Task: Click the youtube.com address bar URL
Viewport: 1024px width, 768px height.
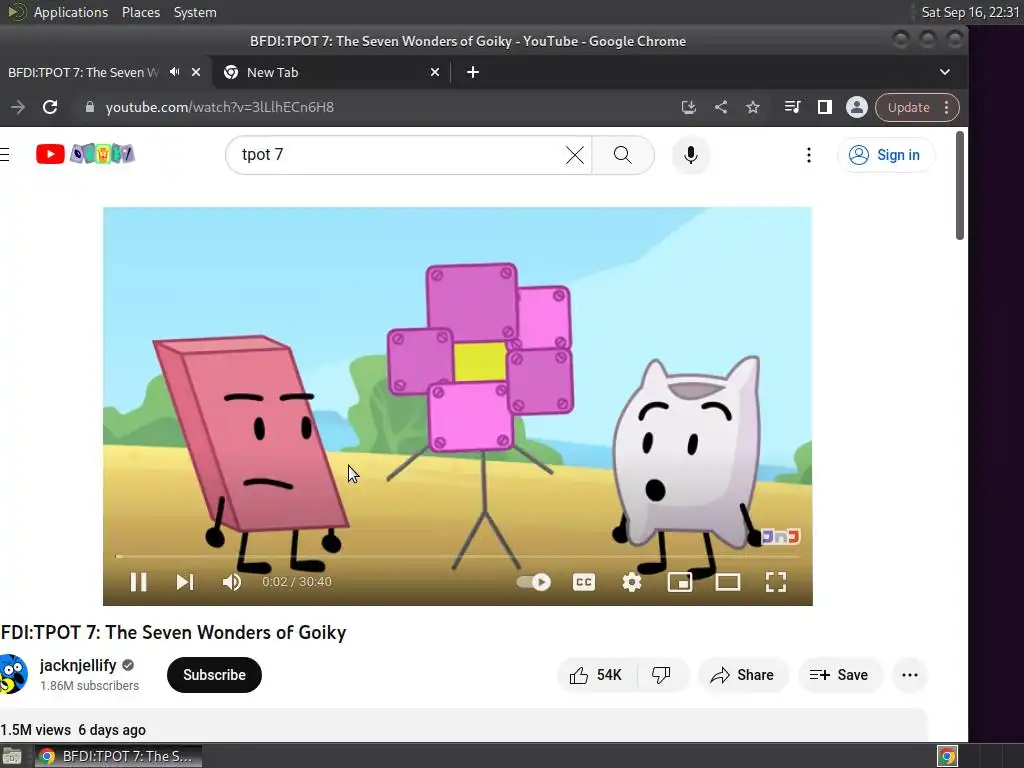Action: click(219, 107)
